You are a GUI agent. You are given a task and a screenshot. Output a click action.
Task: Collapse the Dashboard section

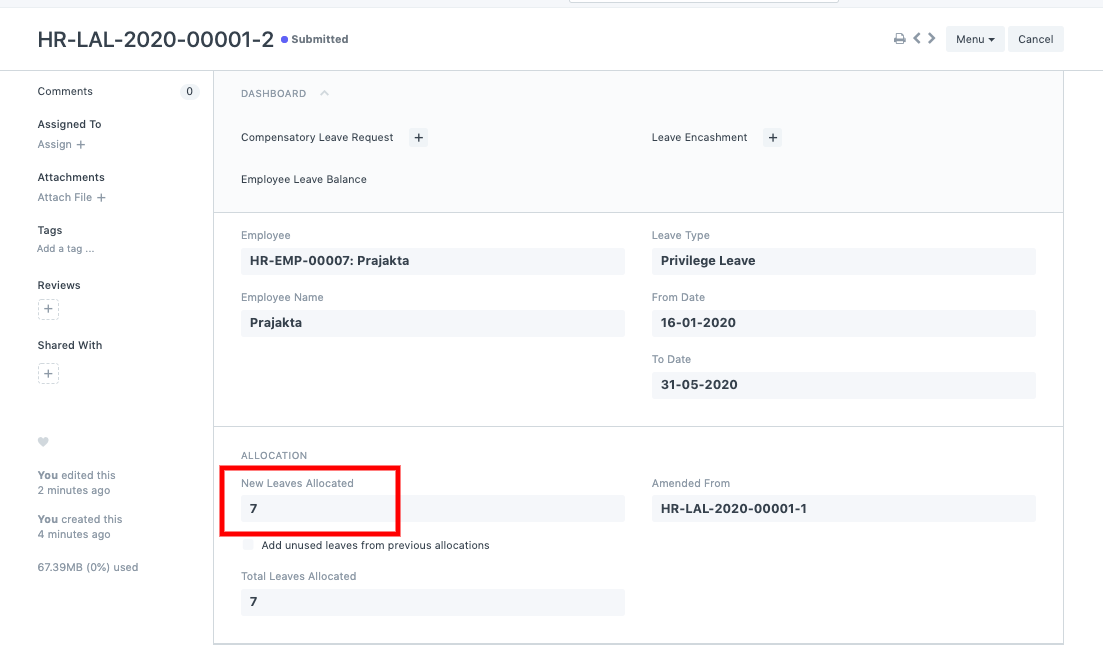(x=324, y=93)
